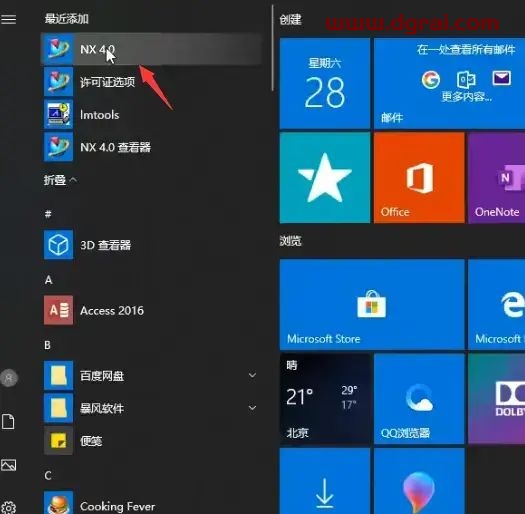Collapse recently added with 折叠

pos(60,180)
